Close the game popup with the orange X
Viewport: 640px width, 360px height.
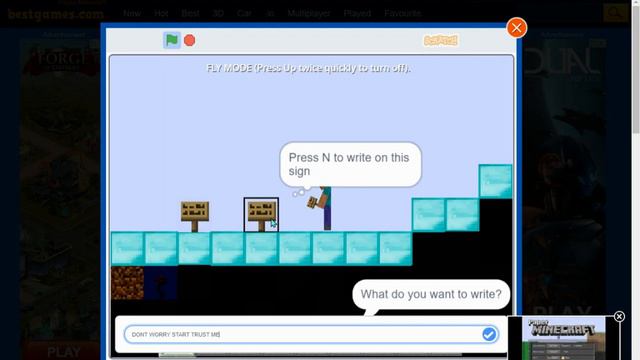pos(516,28)
